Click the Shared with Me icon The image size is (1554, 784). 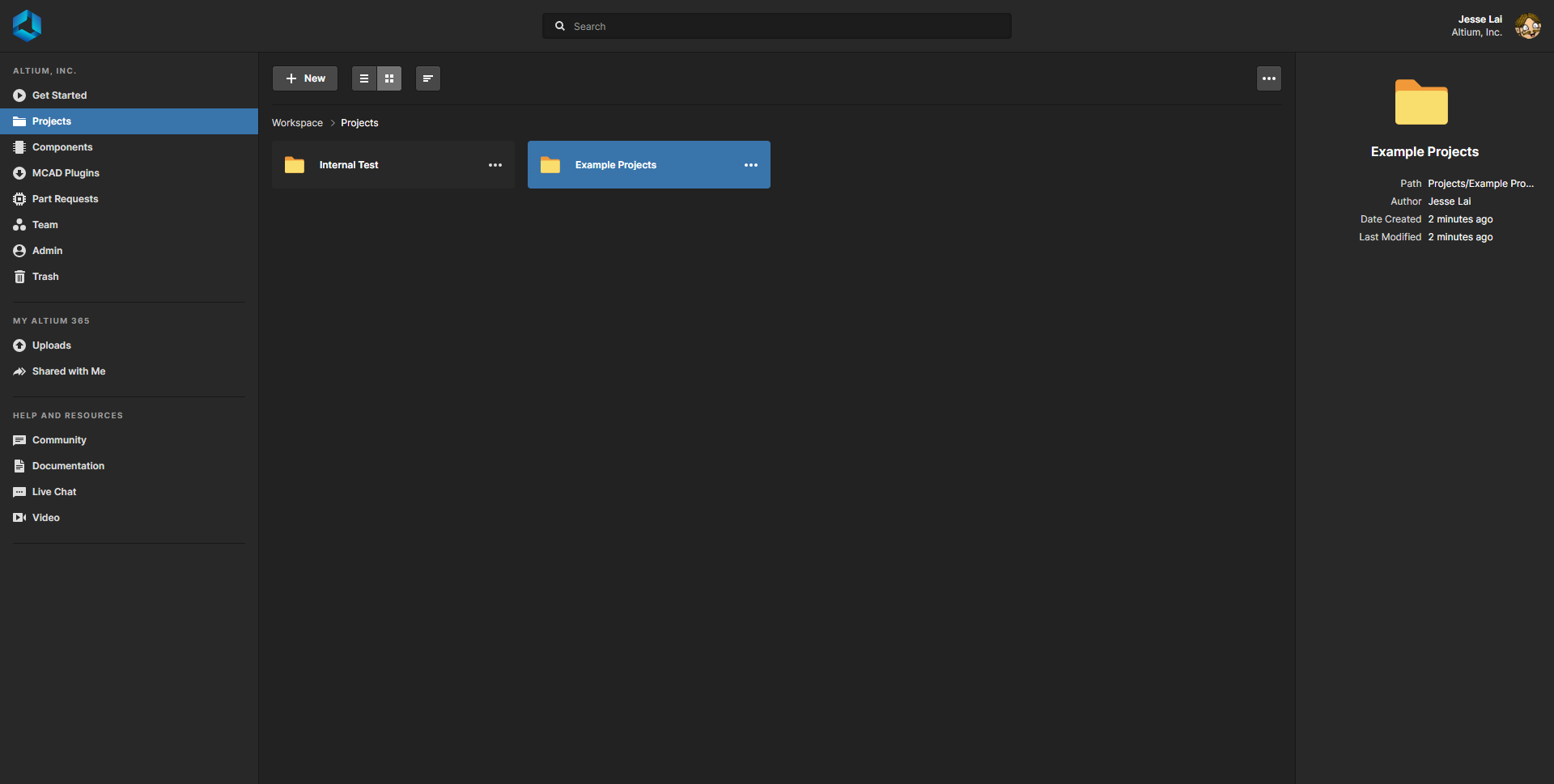19,371
